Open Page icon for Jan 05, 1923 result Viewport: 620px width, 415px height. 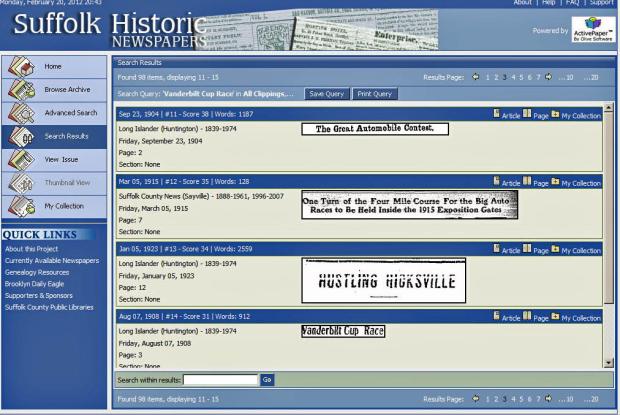527,248
